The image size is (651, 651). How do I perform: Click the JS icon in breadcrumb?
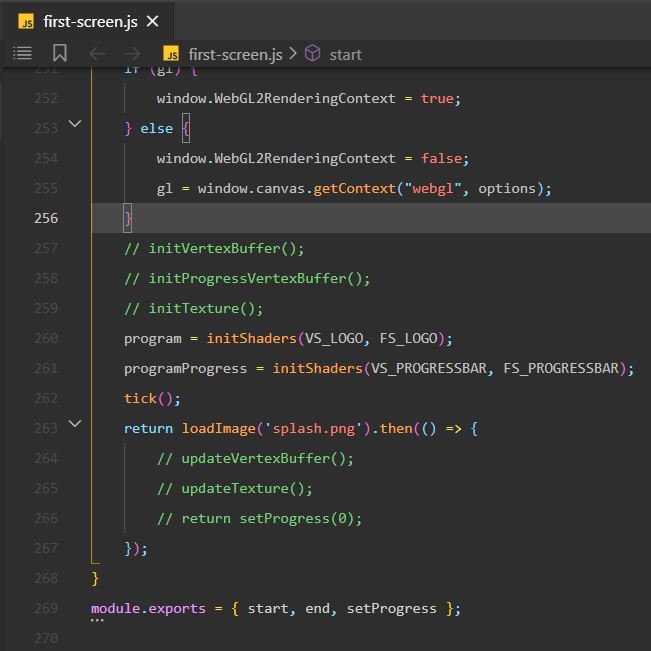171,54
